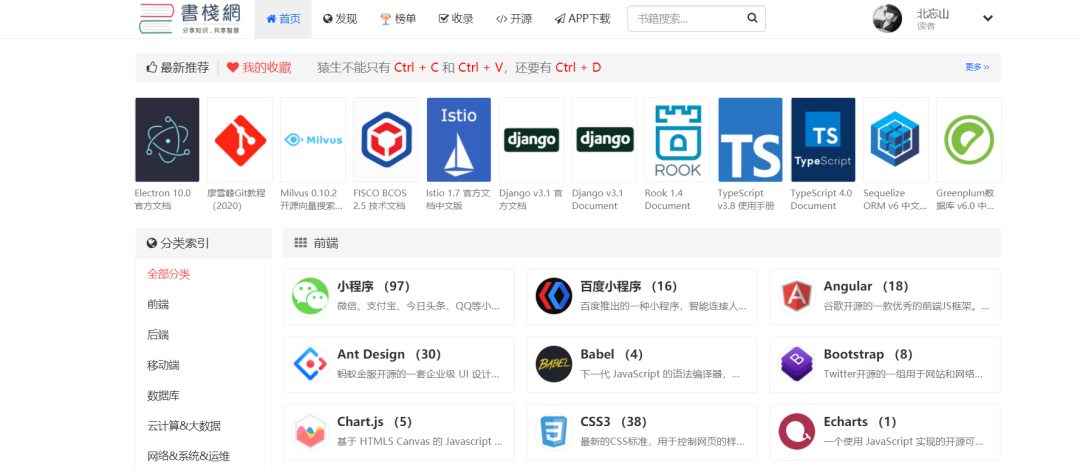Open the 收录 menu item

pos(456,19)
